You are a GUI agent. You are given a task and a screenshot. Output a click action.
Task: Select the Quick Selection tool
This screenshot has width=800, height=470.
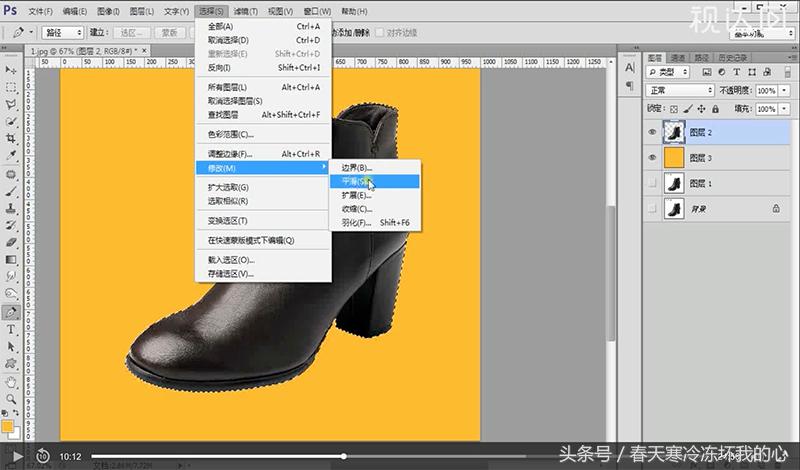(11, 121)
